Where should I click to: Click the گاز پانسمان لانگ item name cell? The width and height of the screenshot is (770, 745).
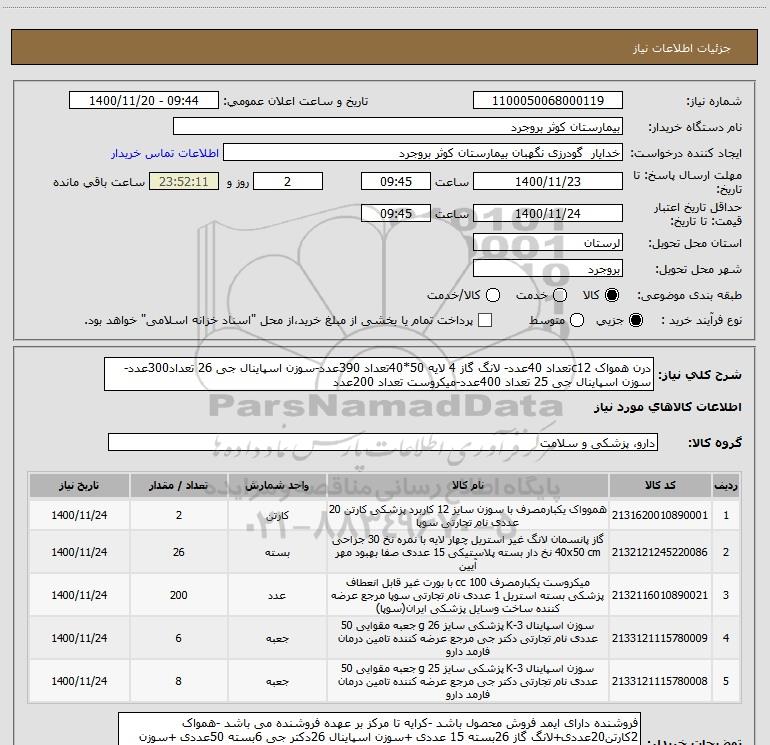click(468, 552)
